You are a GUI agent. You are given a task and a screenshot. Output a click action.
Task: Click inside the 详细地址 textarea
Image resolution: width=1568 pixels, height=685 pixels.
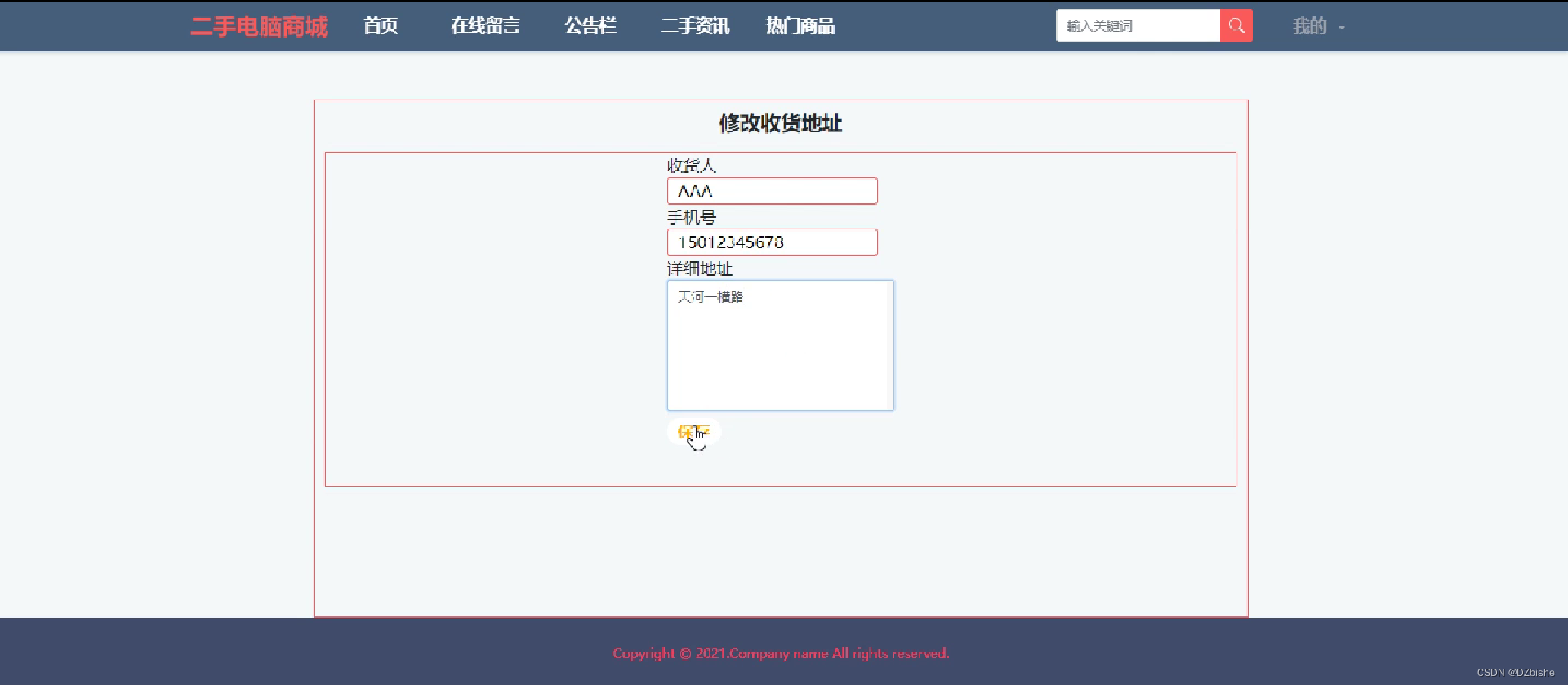pos(780,345)
